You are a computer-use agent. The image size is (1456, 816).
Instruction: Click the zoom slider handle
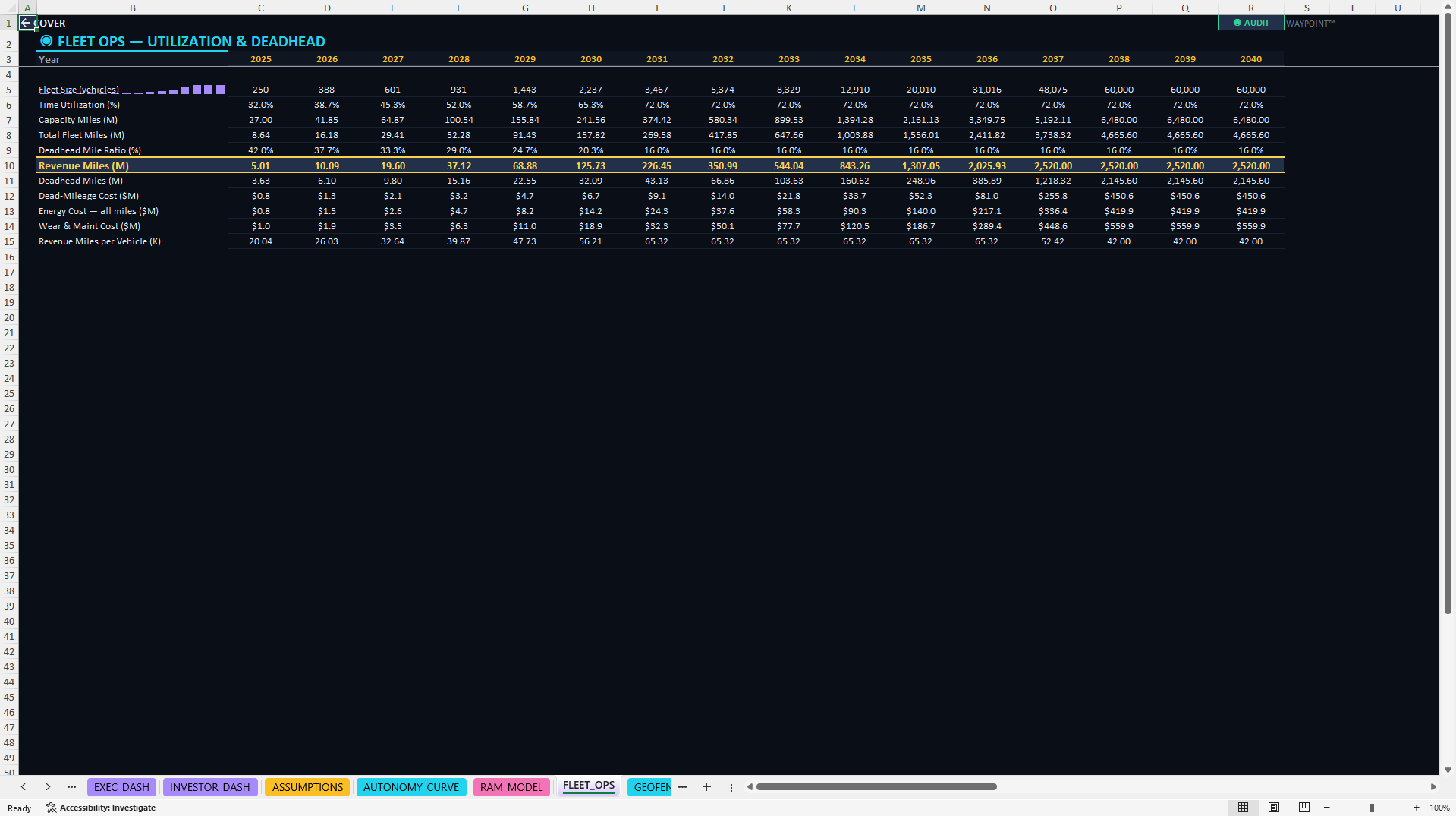[x=1372, y=808]
